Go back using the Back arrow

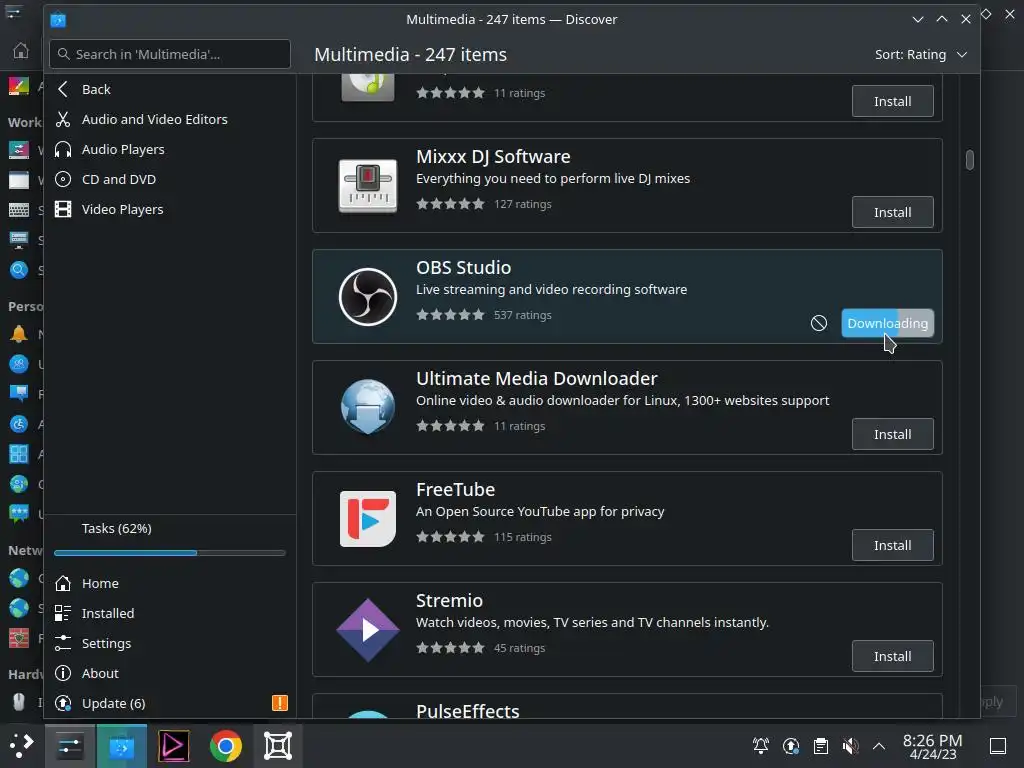tap(63, 89)
